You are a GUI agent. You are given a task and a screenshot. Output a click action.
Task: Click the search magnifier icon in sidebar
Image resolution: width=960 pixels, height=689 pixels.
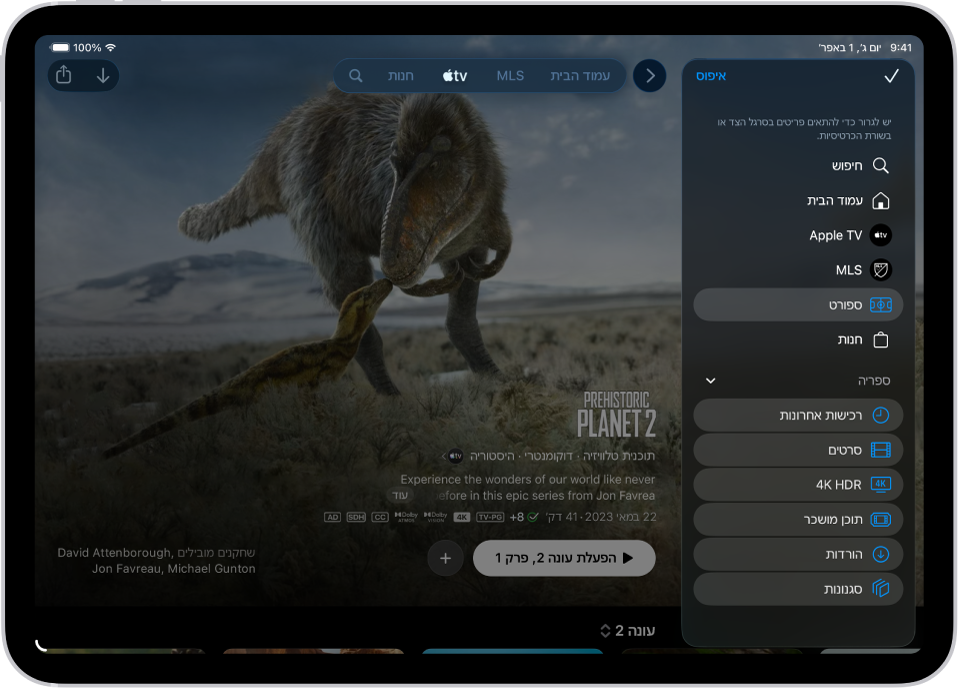(880, 165)
